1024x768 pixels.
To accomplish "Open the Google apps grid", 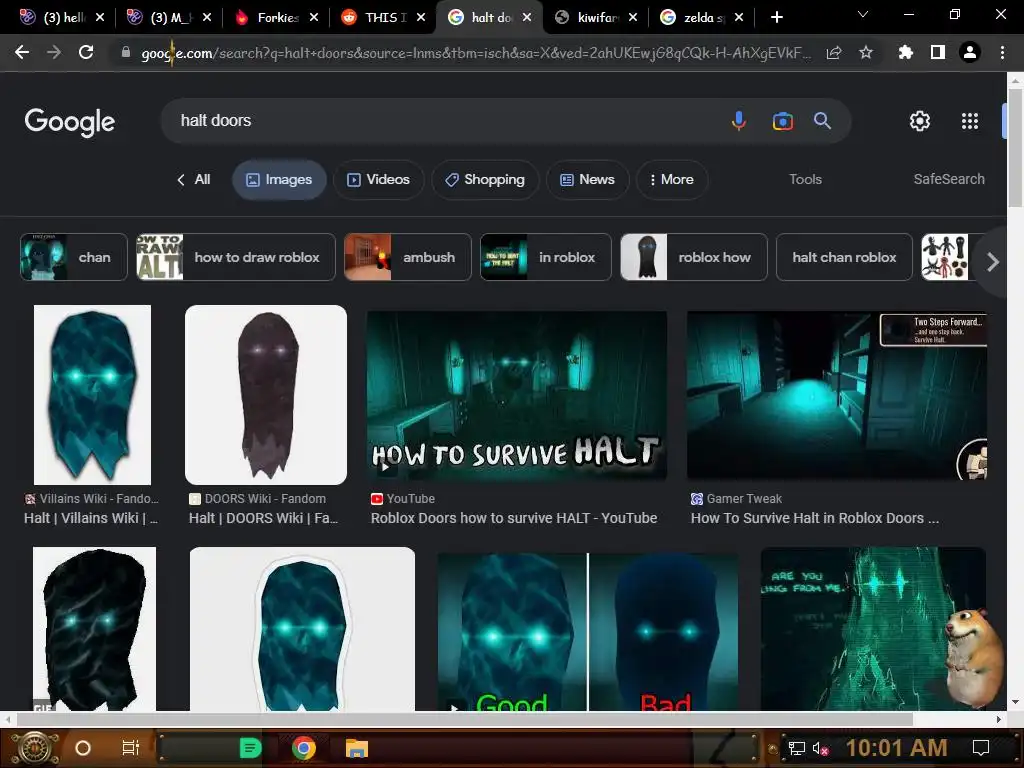I will coord(970,121).
